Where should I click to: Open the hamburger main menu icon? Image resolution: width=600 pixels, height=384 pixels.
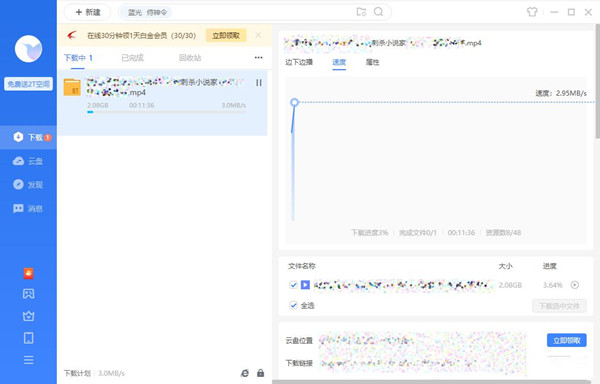(28, 360)
